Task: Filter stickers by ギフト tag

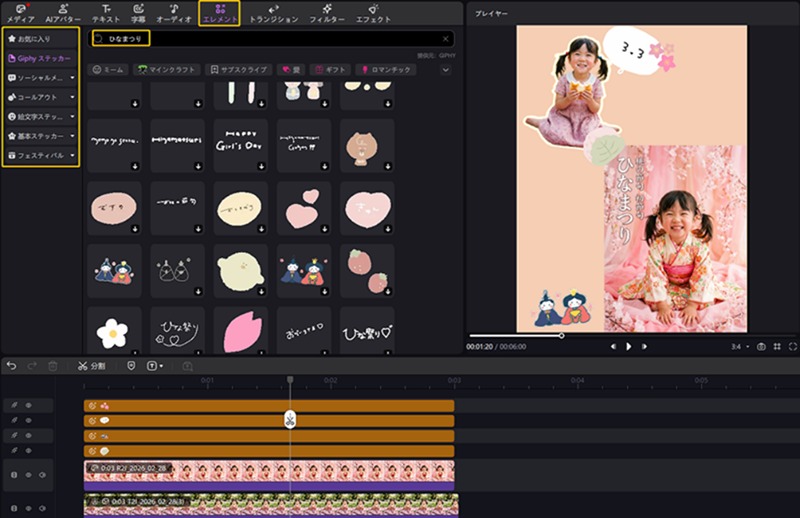Action: pos(331,70)
